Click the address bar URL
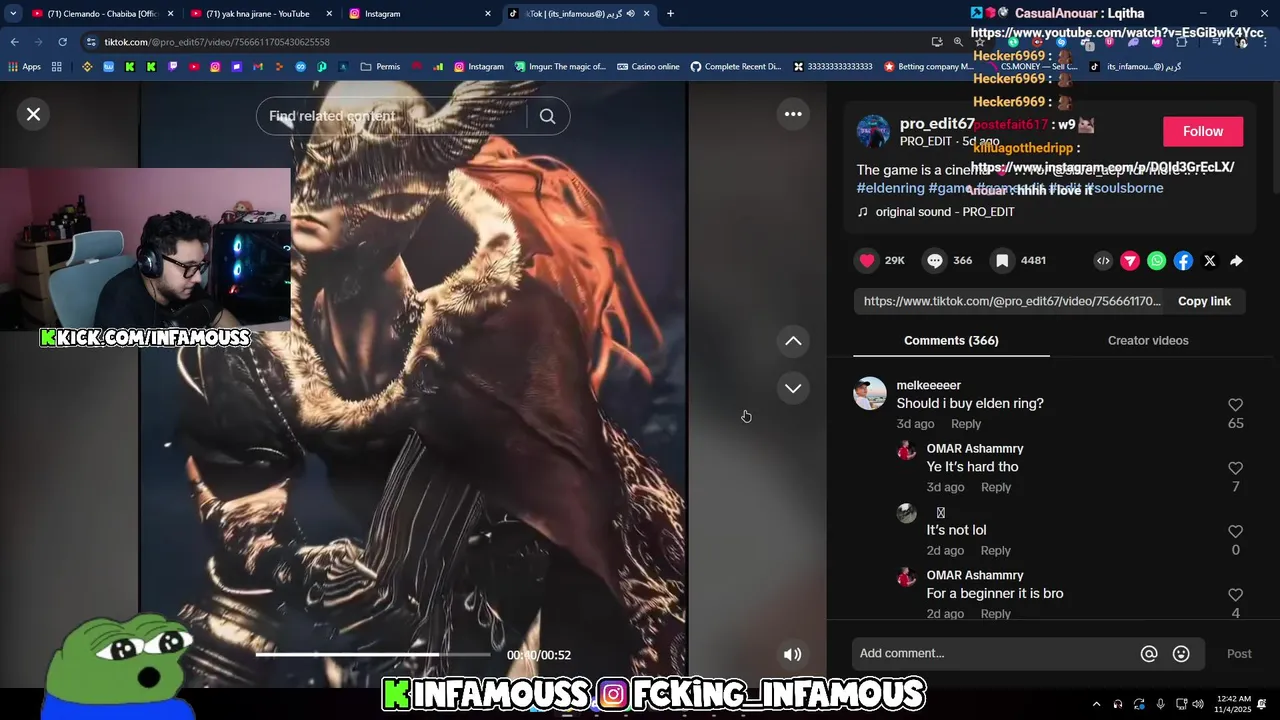This screenshot has width=1280, height=720. 217,42
